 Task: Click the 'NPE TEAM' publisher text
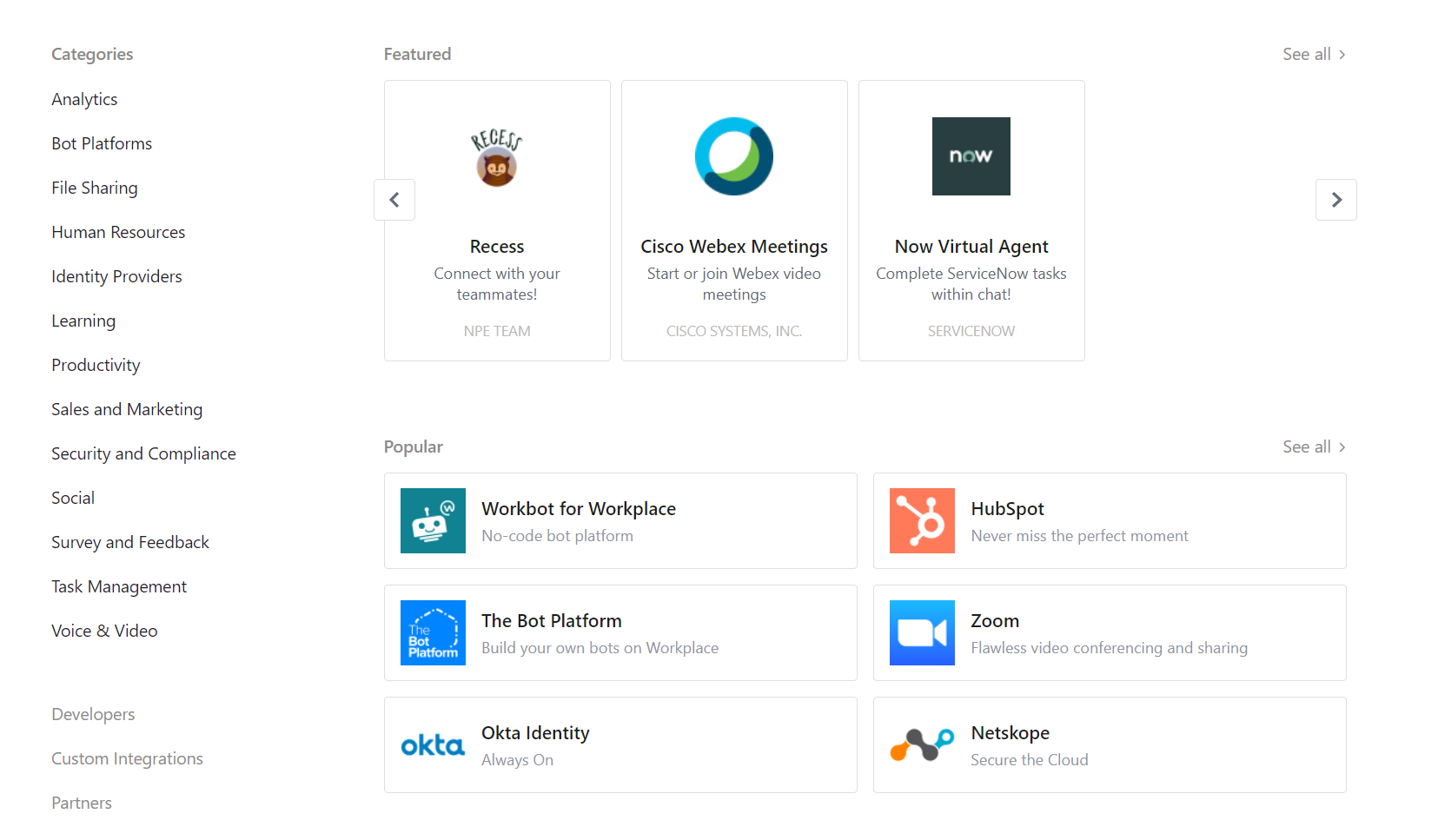click(x=497, y=331)
